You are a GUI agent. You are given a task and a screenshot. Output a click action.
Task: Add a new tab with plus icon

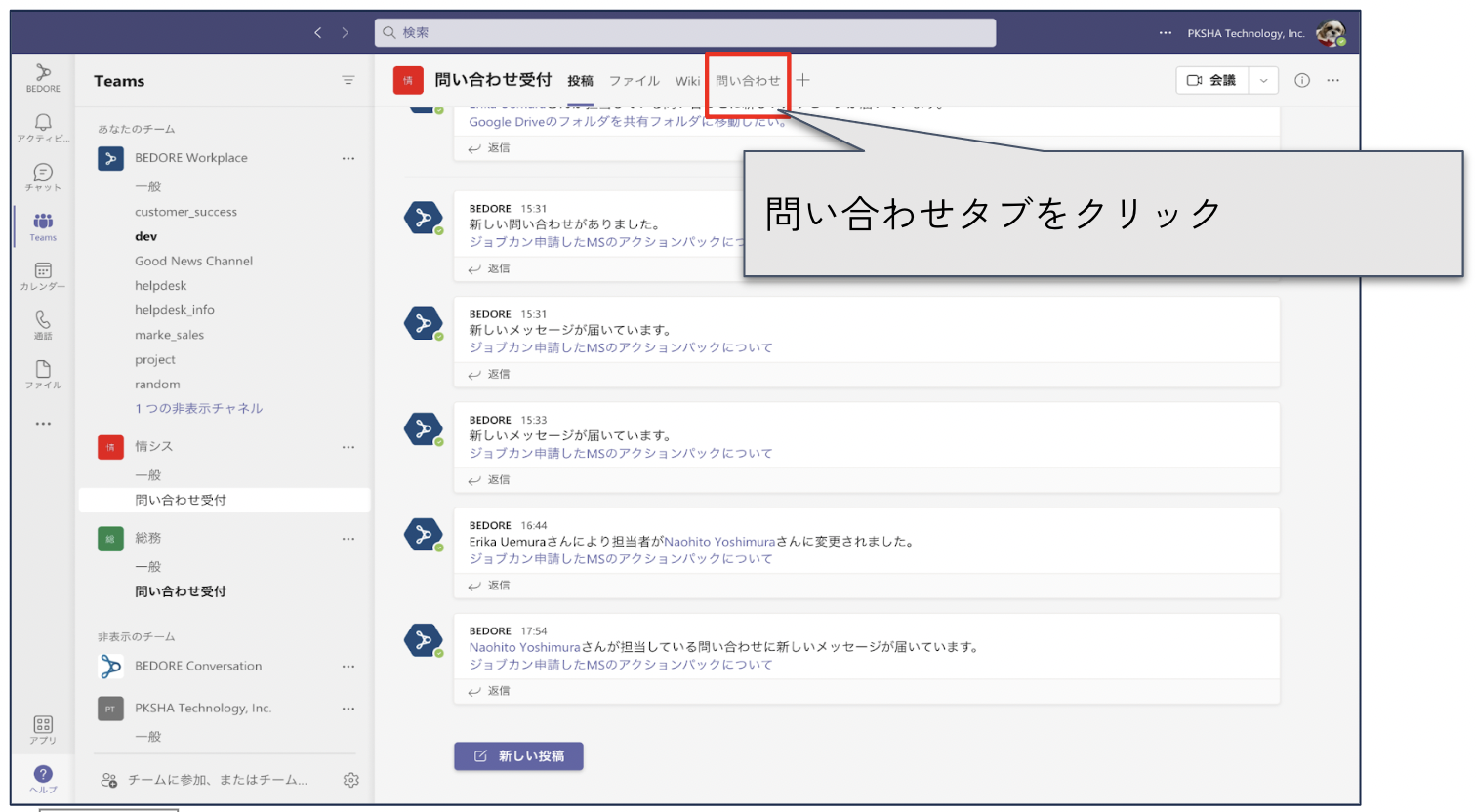tap(802, 80)
